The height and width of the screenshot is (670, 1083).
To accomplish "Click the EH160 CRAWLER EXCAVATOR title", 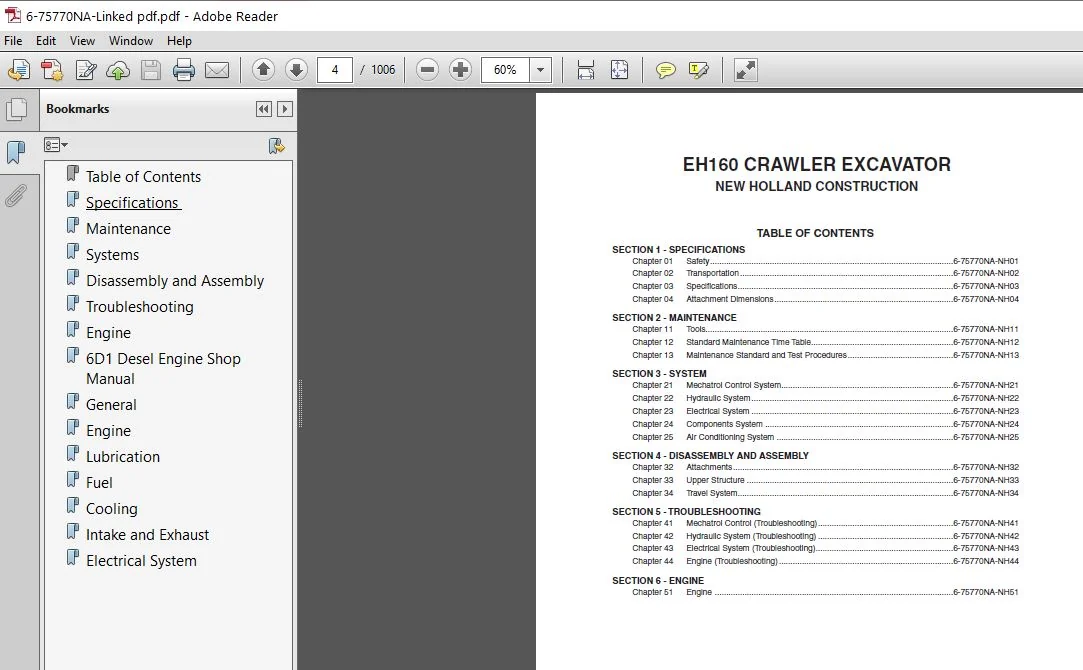I will 816,164.
